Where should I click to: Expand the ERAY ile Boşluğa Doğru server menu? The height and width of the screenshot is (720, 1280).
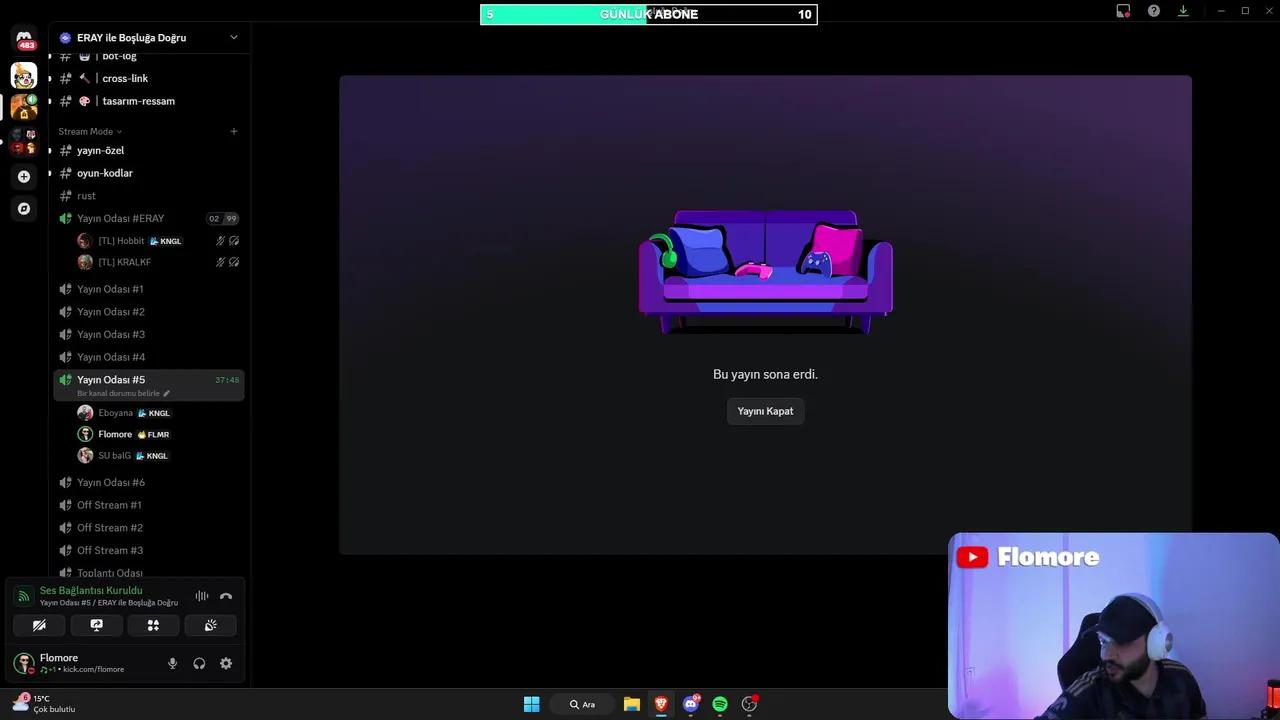tap(150, 37)
